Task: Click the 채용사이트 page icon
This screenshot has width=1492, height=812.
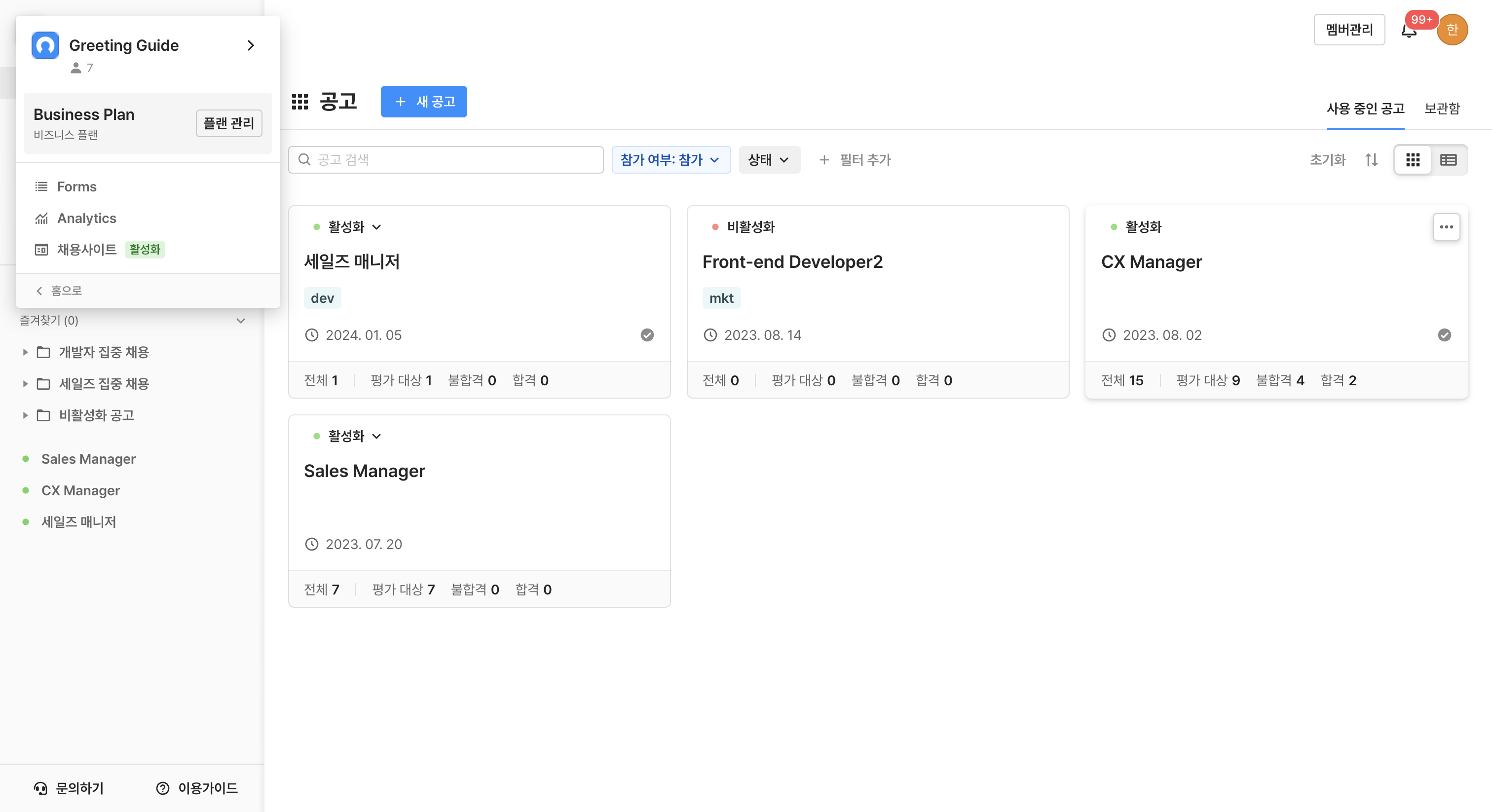Action: point(41,250)
